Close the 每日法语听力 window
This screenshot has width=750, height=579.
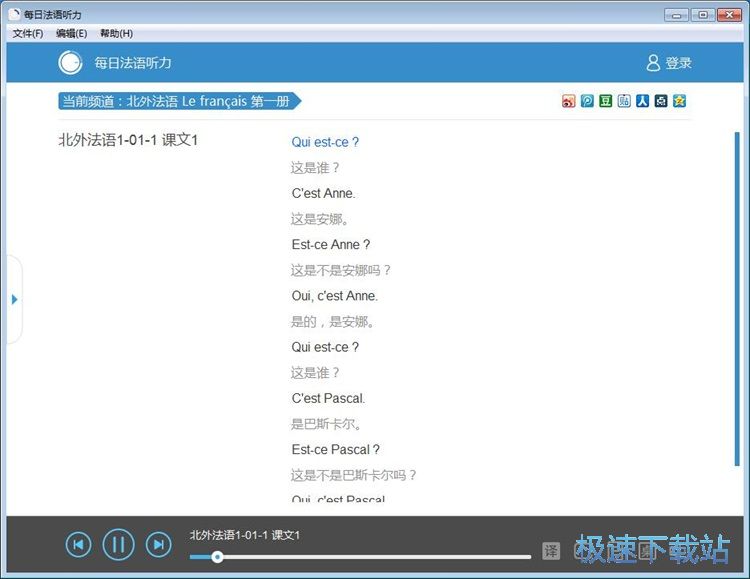729,15
